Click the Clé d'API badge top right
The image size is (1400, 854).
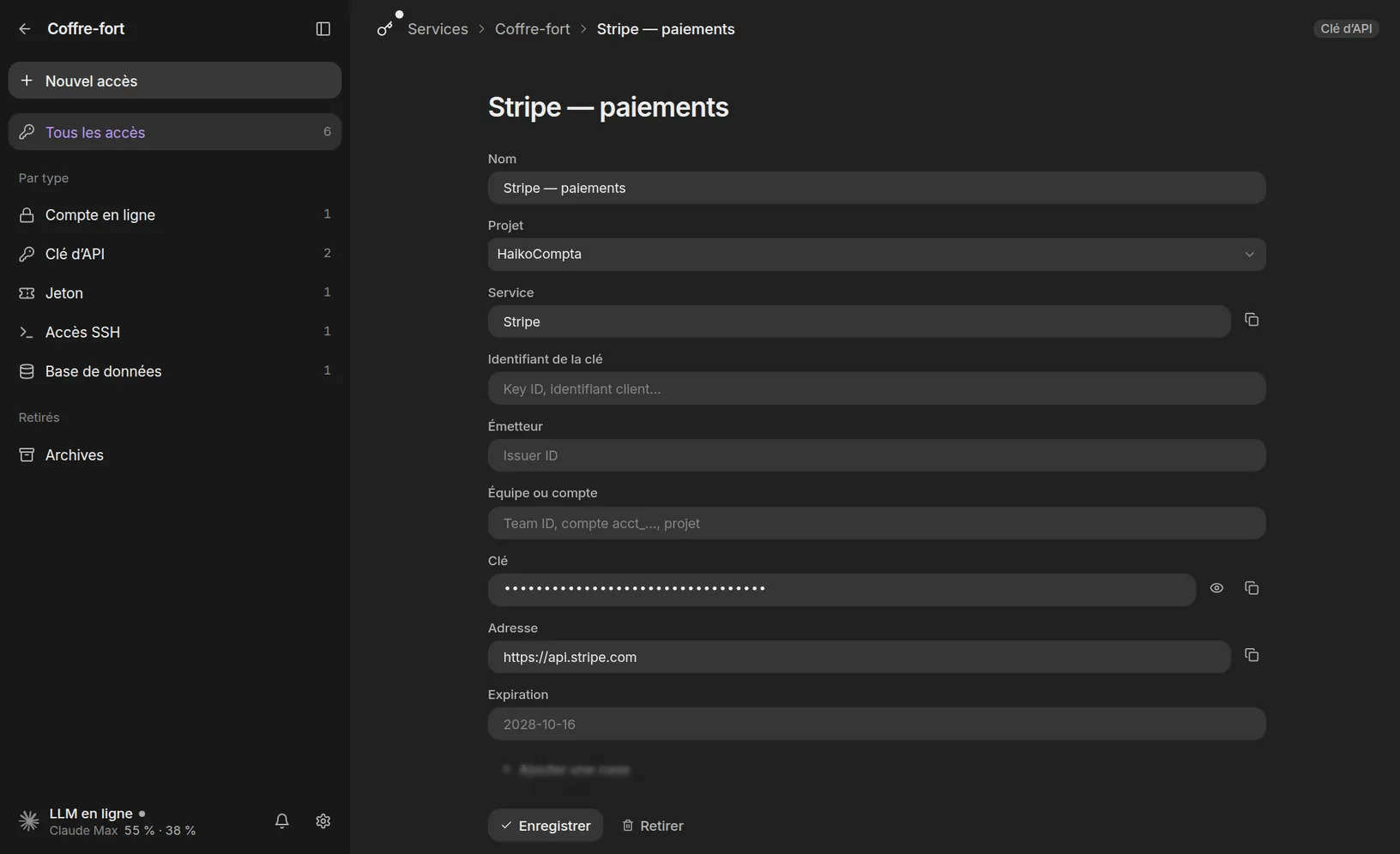pos(1346,29)
